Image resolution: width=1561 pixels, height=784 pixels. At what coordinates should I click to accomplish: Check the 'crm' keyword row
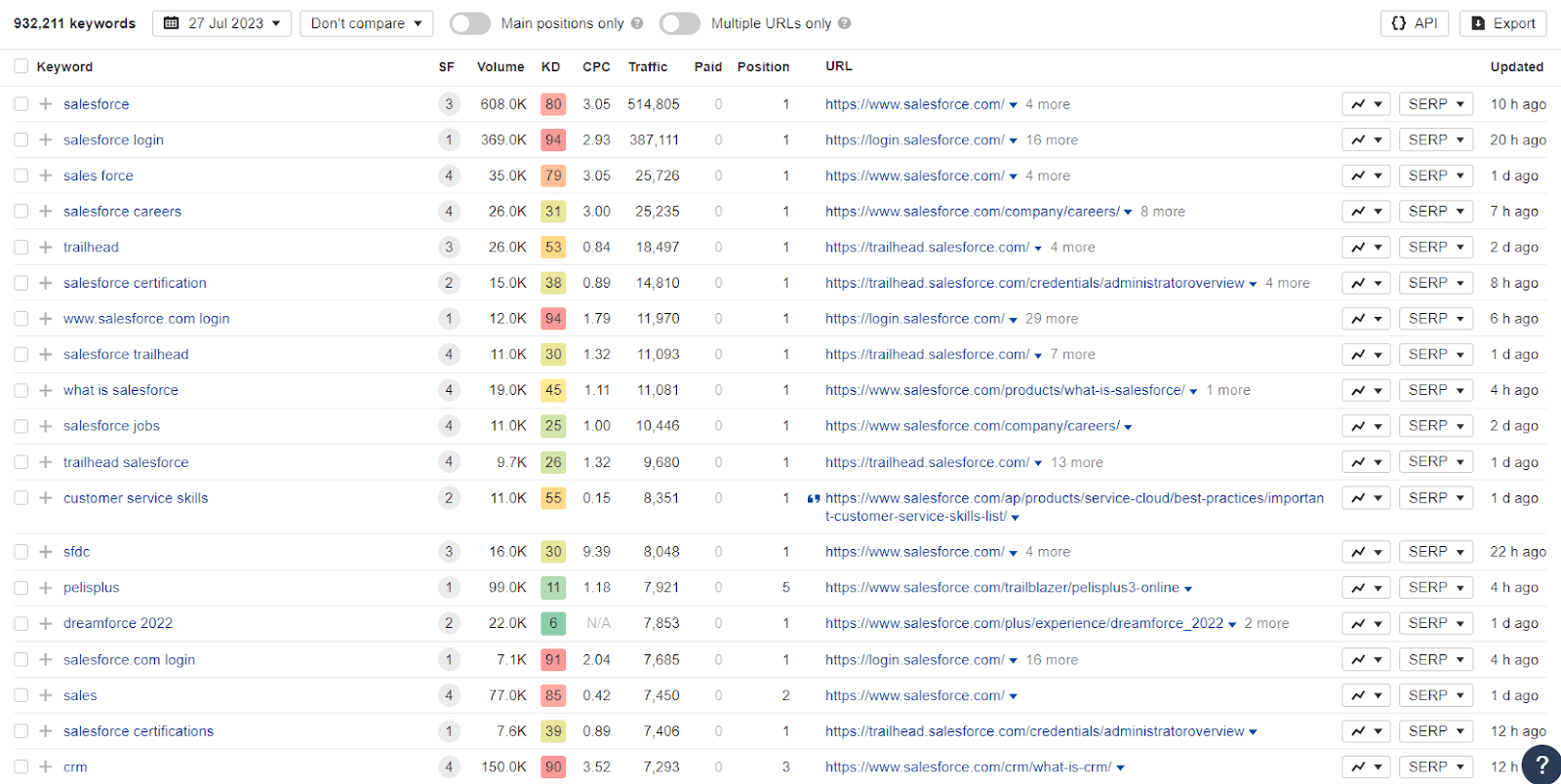(x=20, y=767)
